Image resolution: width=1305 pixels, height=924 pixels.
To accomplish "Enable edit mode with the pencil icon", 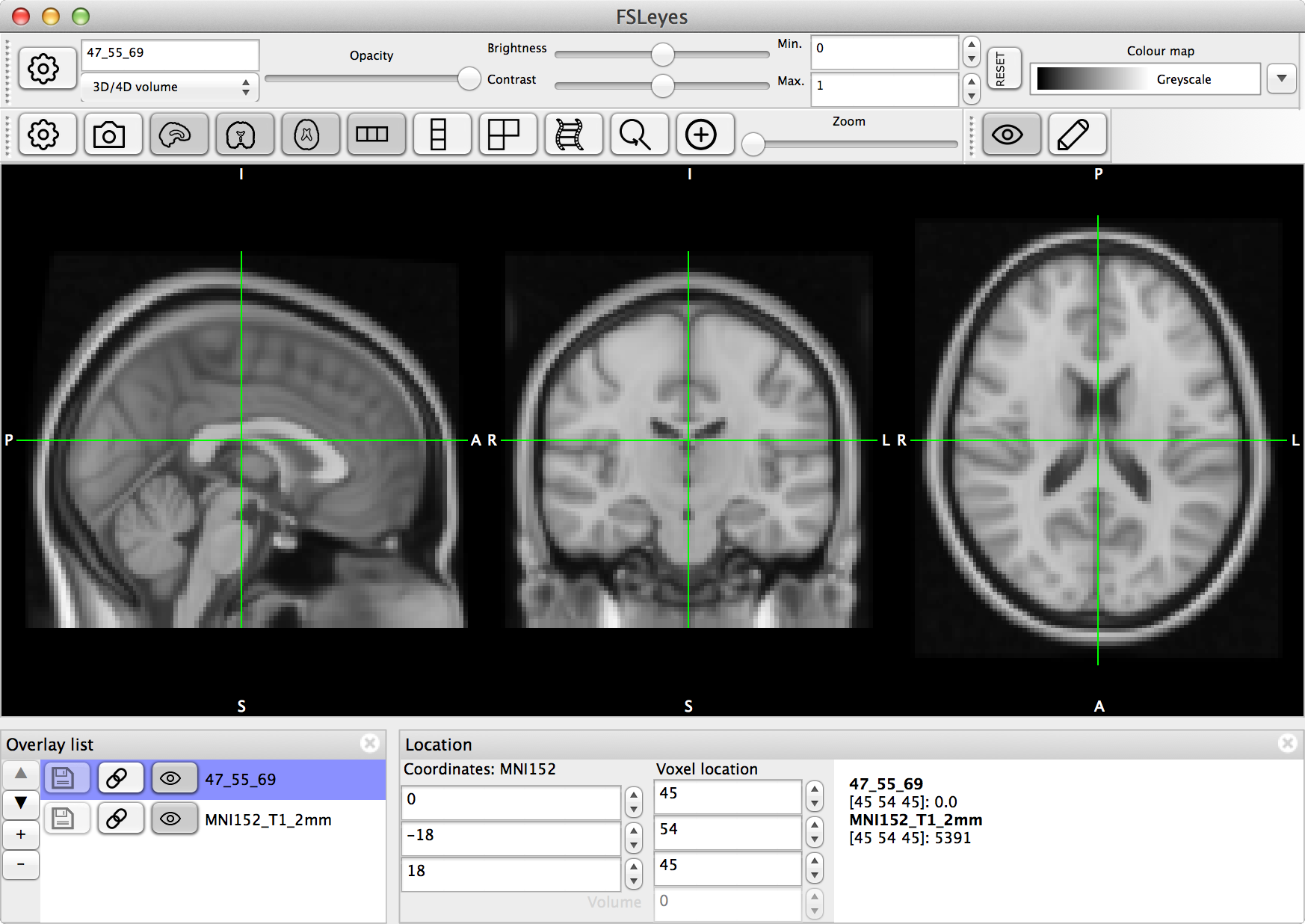I will click(1073, 135).
